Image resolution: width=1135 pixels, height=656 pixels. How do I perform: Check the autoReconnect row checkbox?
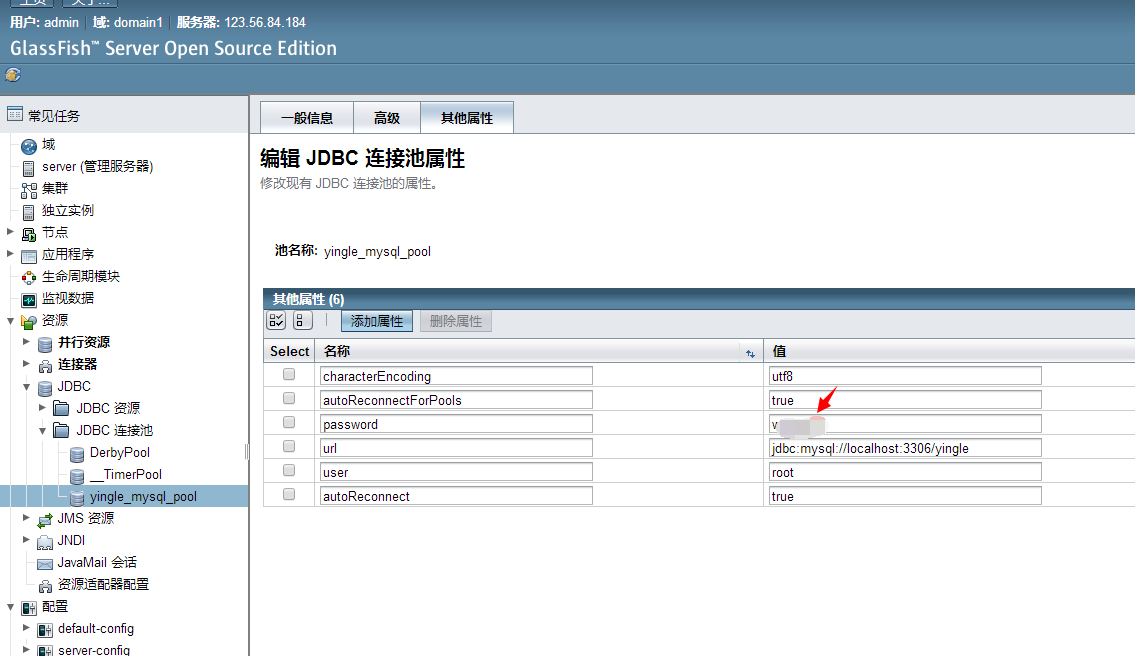(x=289, y=494)
